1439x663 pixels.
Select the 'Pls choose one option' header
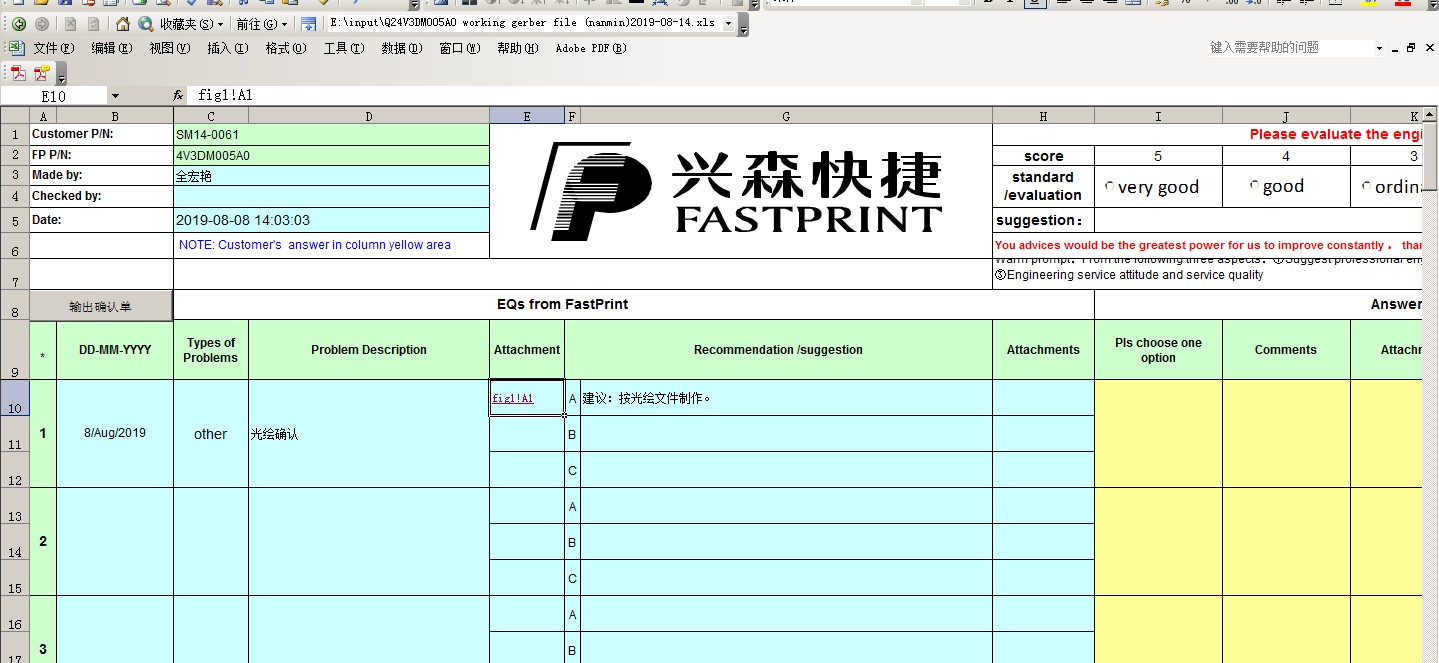[x=1158, y=350]
